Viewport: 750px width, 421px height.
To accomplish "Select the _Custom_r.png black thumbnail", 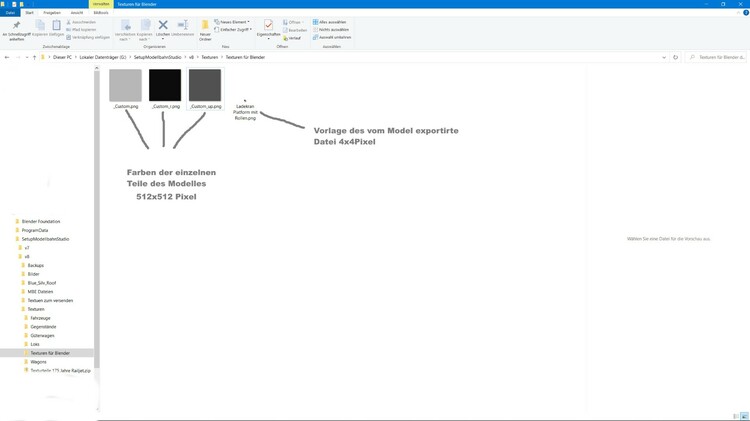I will coord(165,86).
